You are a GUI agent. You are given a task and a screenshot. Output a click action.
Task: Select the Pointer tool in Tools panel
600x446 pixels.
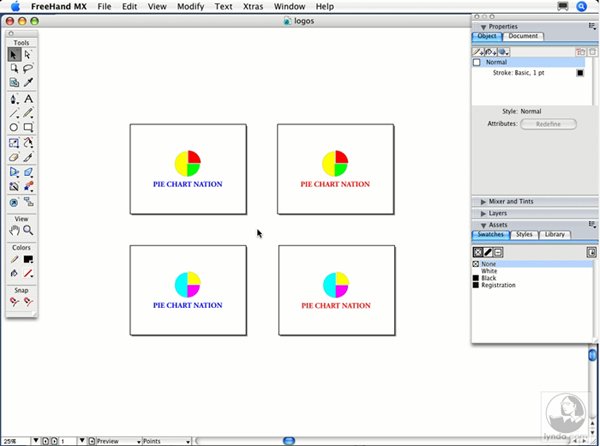pyautogui.click(x=14, y=55)
